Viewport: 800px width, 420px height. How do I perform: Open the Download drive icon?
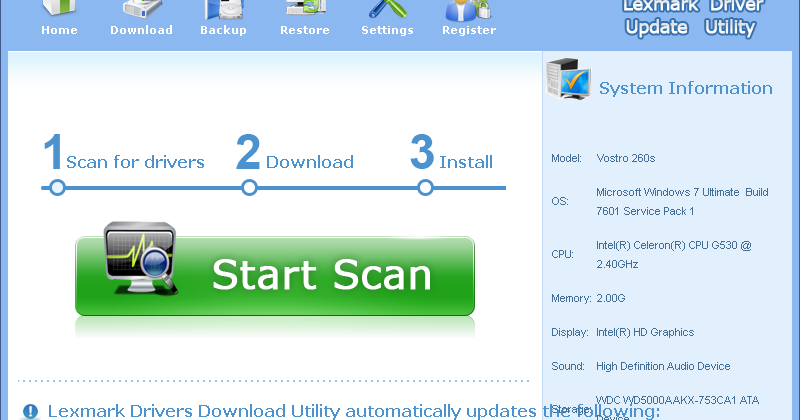(x=142, y=9)
